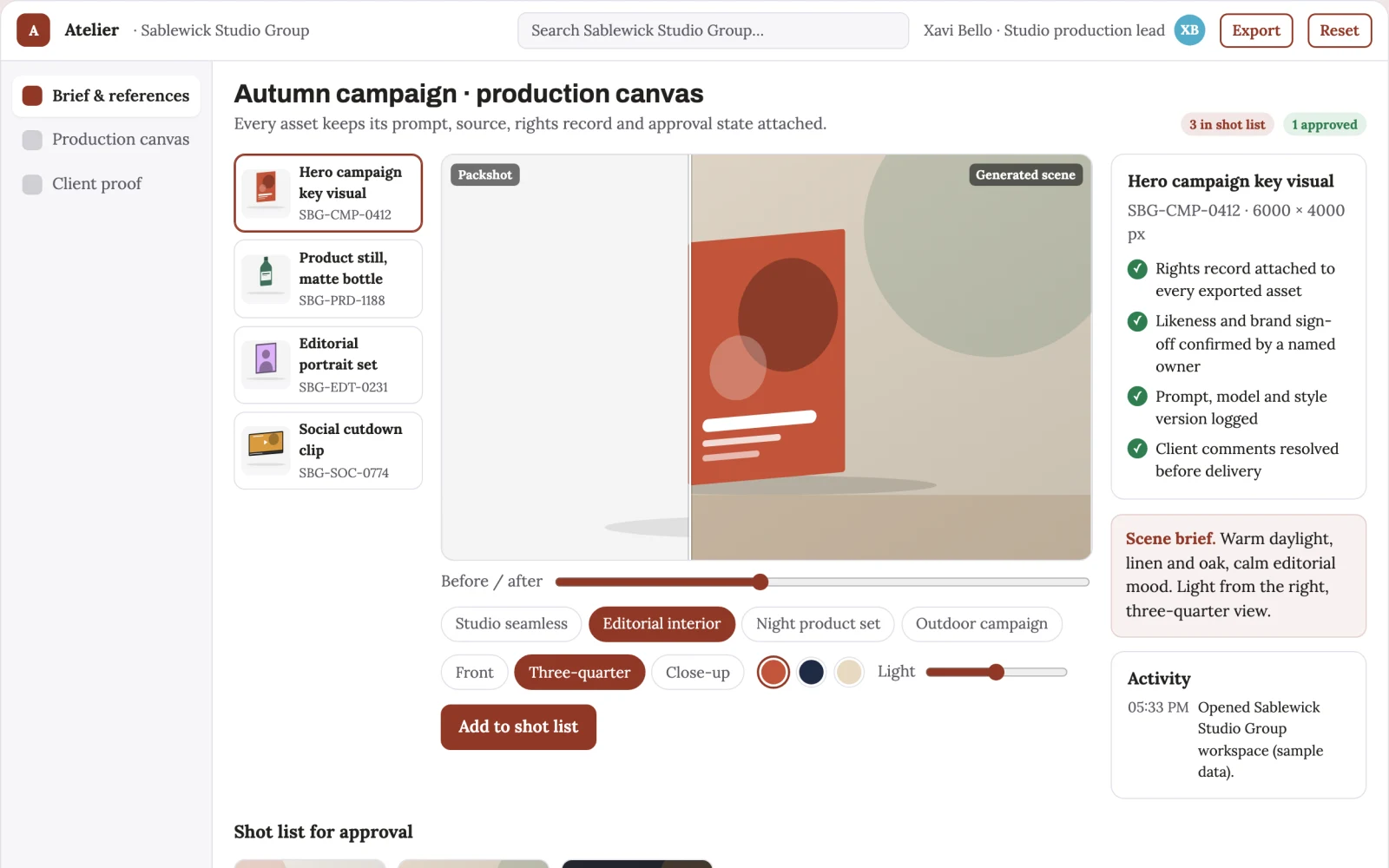The height and width of the screenshot is (868, 1389).
Task: Go to Client proof in sidebar
Action: coord(107,184)
